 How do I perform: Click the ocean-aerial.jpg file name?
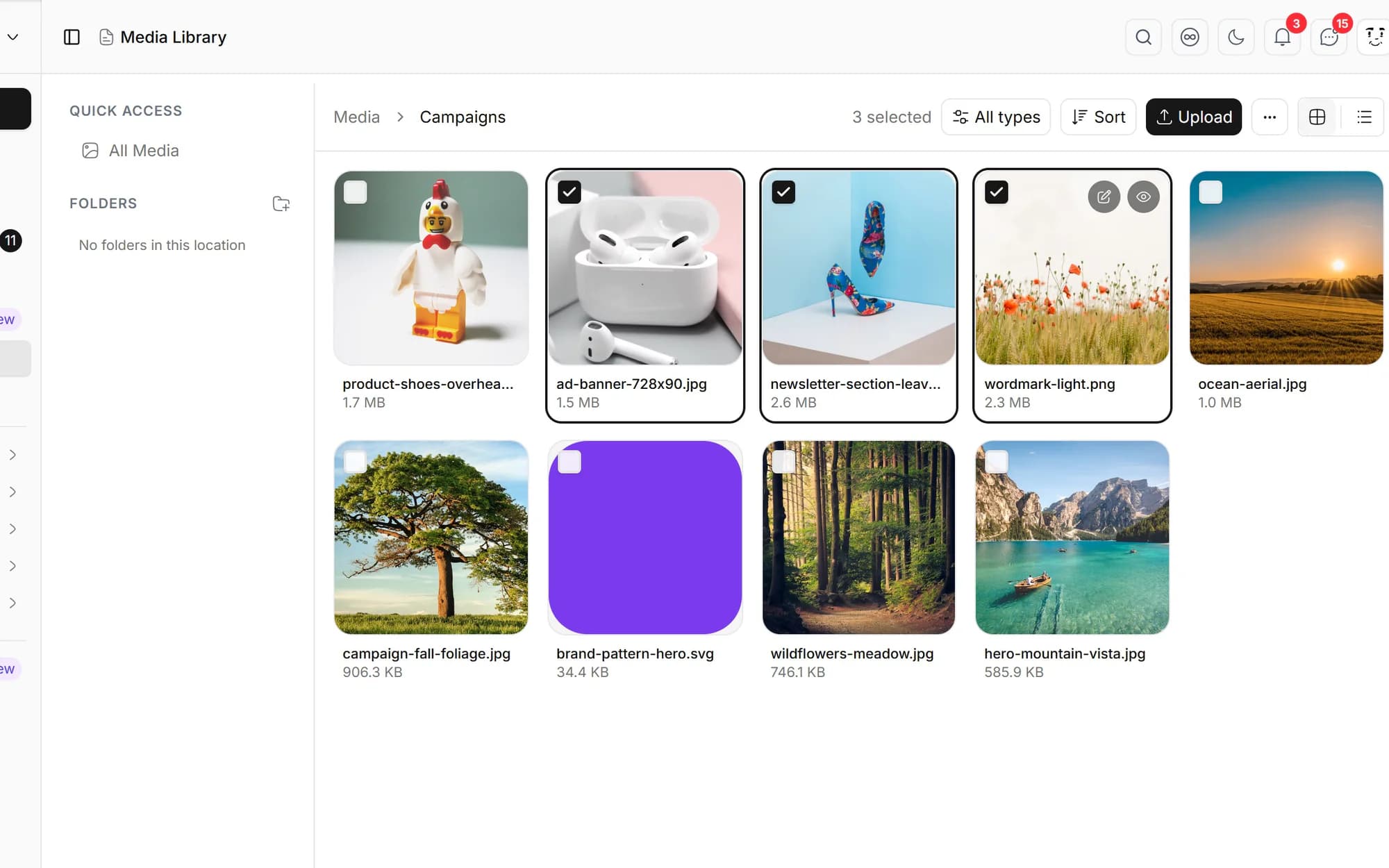(x=1252, y=384)
